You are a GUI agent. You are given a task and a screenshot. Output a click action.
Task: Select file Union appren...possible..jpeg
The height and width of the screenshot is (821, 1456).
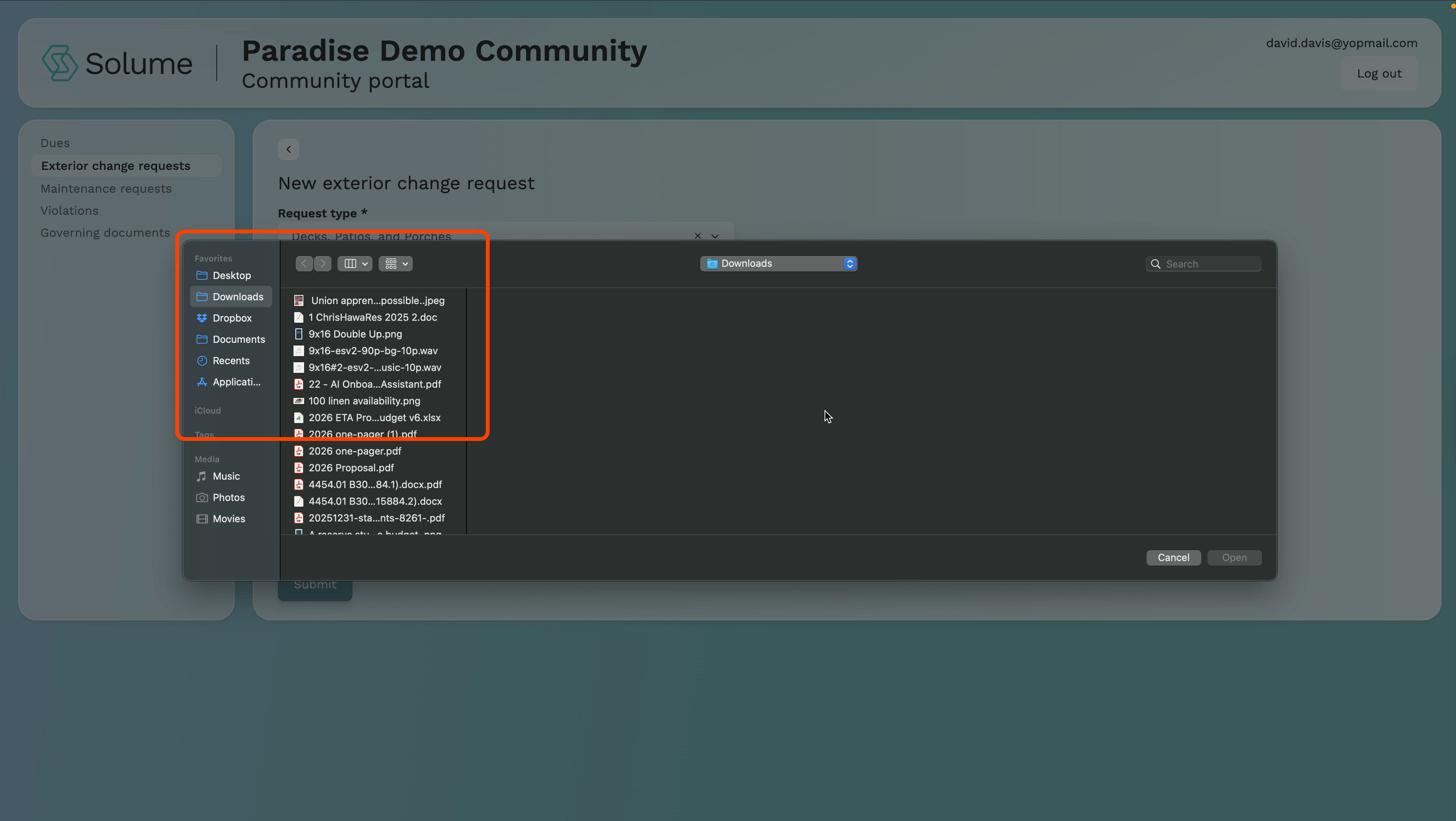pos(374,301)
